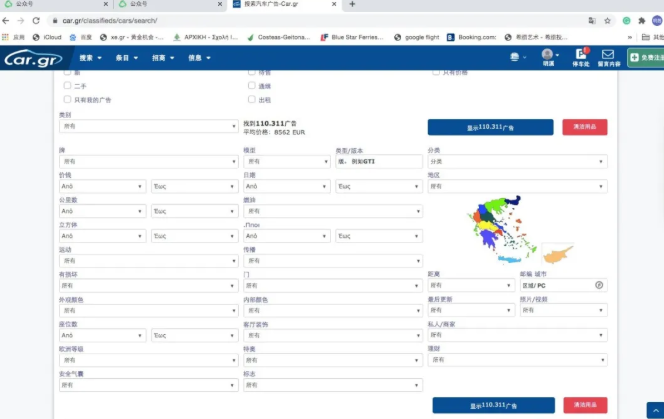Image resolution: width=664 pixels, height=419 pixels.
Task: Expand the 外观颜色 exterior color dropdown
Action: [x=147, y=310]
